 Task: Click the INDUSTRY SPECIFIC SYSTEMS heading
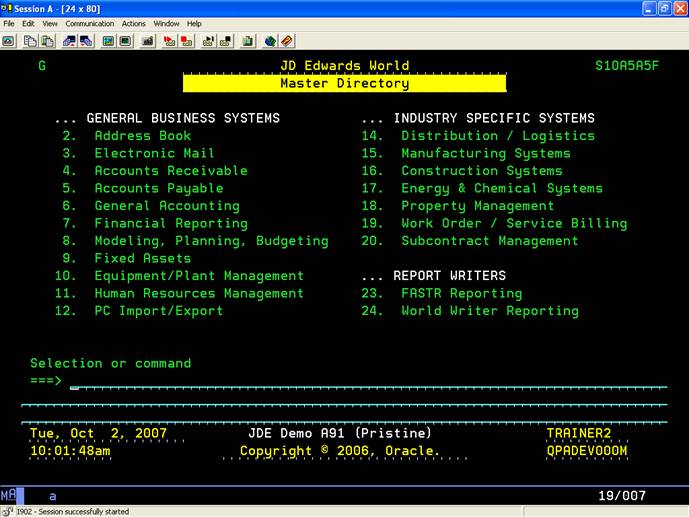point(494,118)
